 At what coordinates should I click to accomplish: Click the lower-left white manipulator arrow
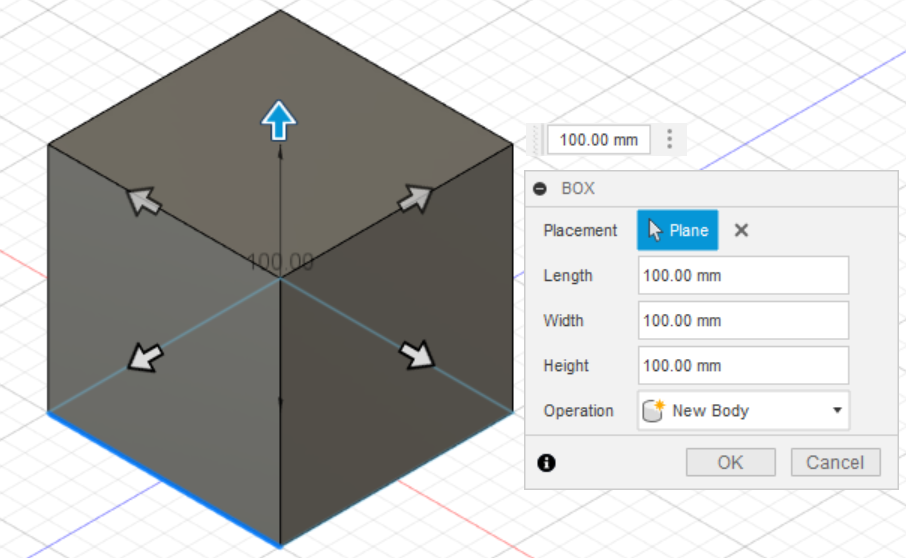pos(145,357)
